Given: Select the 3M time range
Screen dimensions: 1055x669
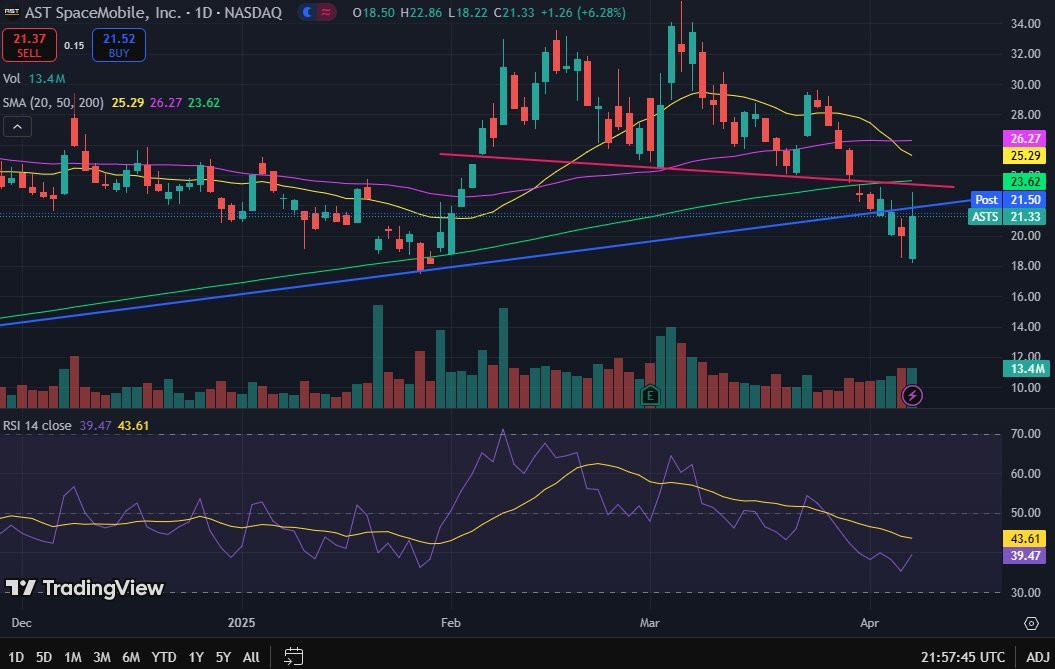Looking at the screenshot, I should (102, 657).
